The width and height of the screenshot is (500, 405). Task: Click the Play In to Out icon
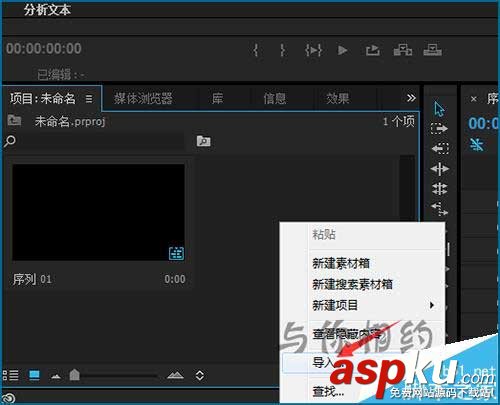click(x=313, y=50)
